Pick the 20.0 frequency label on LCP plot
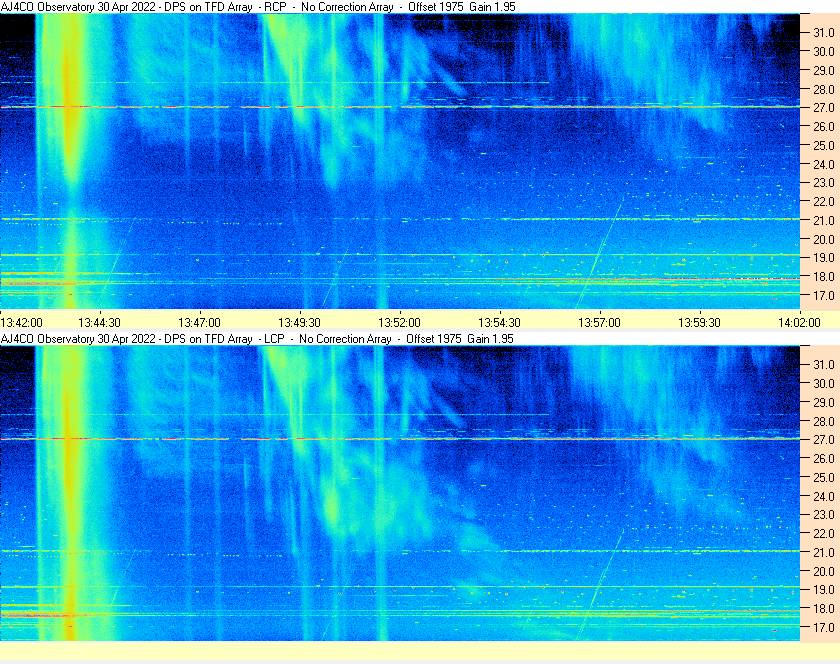The width and height of the screenshot is (840, 664). tap(824, 571)
